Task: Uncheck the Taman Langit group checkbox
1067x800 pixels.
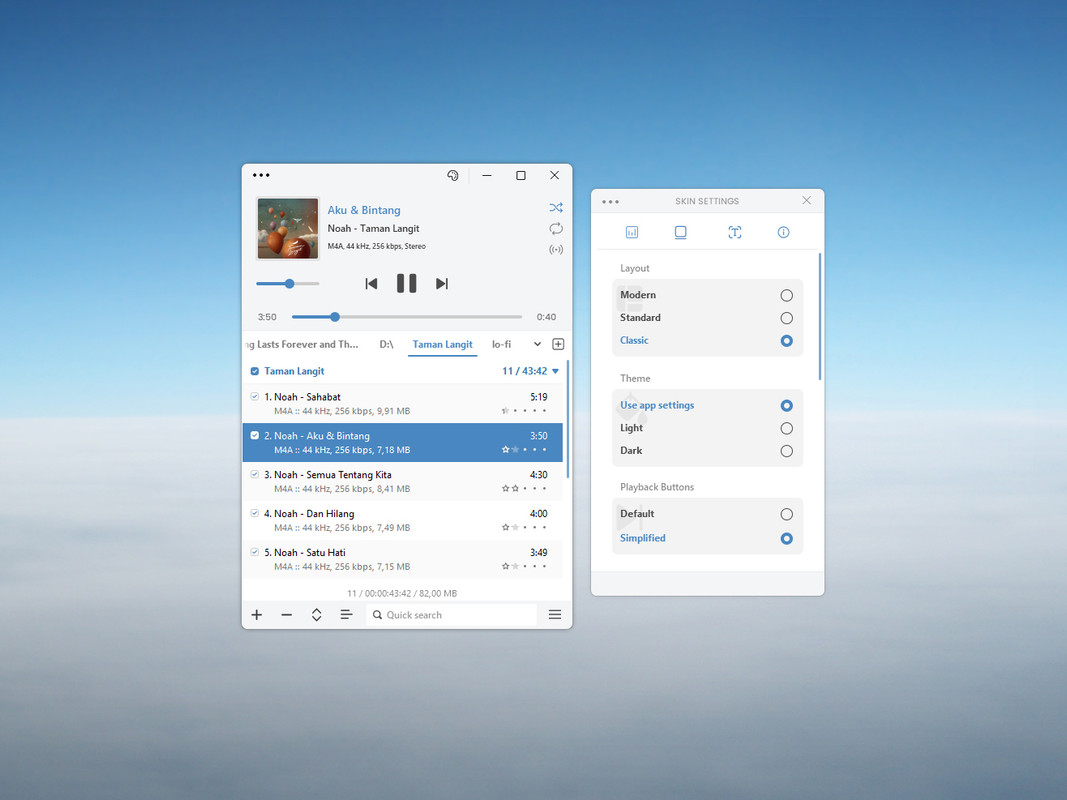Action: [255, 371]
